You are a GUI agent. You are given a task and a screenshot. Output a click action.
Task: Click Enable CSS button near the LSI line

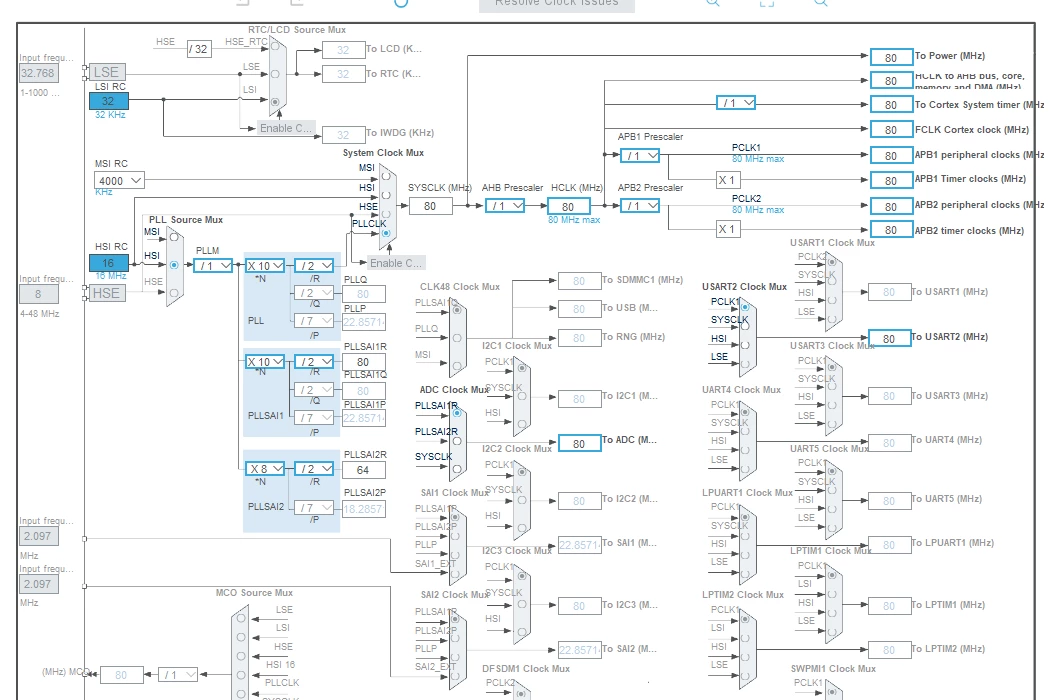285,128
